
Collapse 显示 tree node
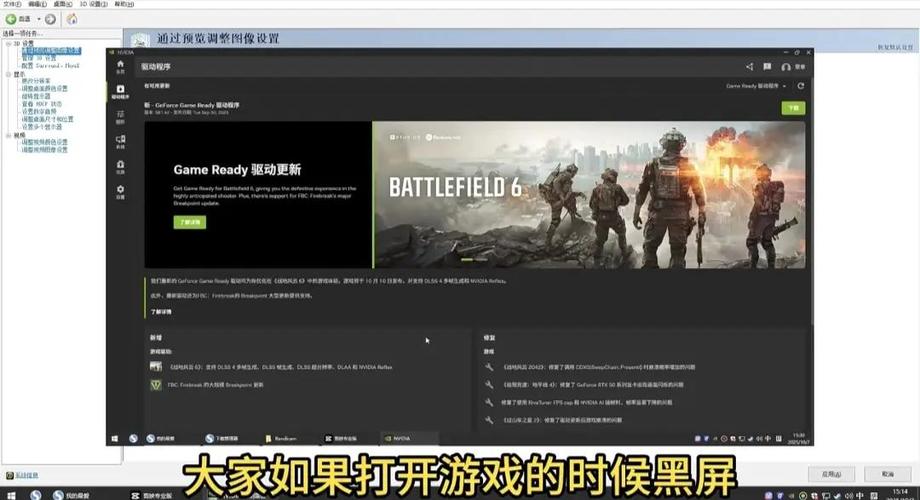pyautogui.click(x=8, y=74)
